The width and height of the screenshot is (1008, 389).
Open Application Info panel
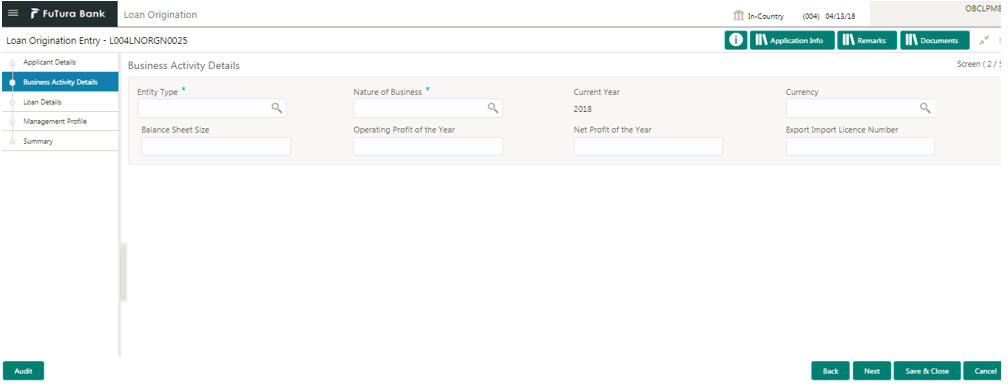click(792, 40)
